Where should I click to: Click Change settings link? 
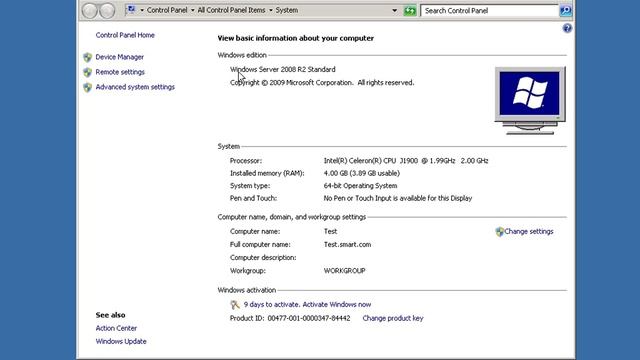click(529, 231)
